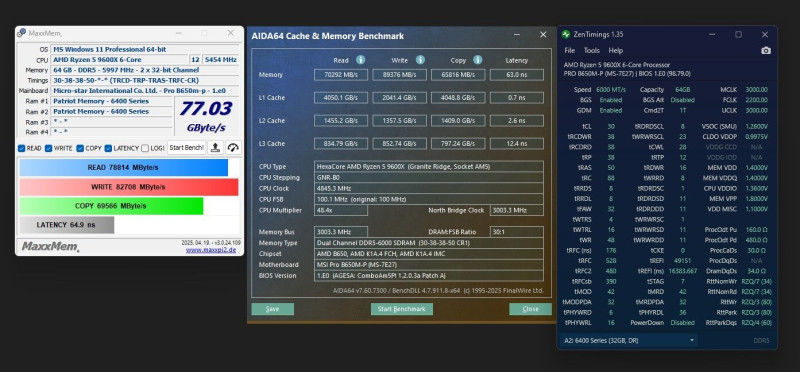Click the L3 Cache write 852.74 GB/s field
The width and height of the screenshot is (800, 372).
(x=399, y=143)
